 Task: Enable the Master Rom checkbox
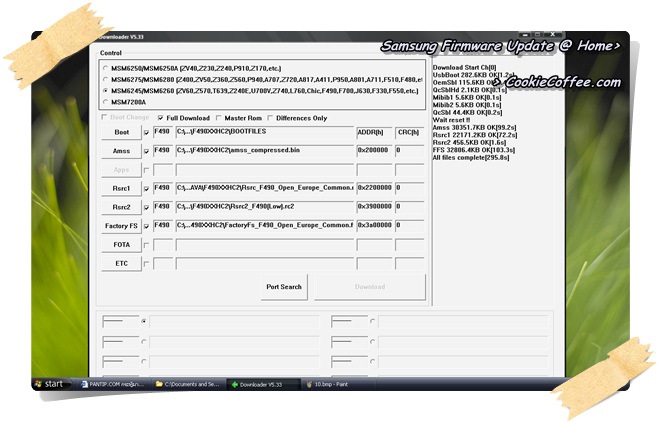point(218,118)
